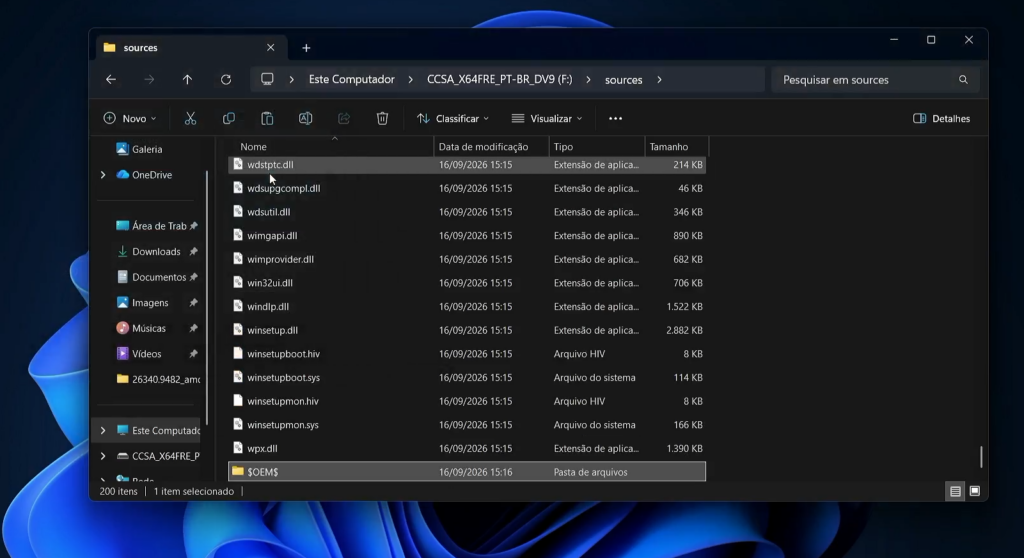This screenshot has height=558, width=1024.
Task: Click Este Computador in the address breadcrumb
Action: [x=351, y=79]
